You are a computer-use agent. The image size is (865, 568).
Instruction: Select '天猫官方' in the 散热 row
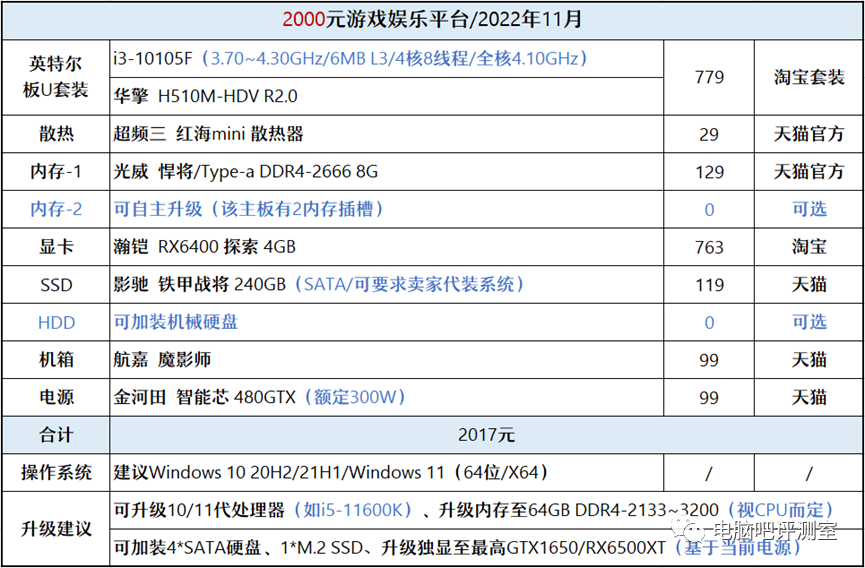click(809, 134)
